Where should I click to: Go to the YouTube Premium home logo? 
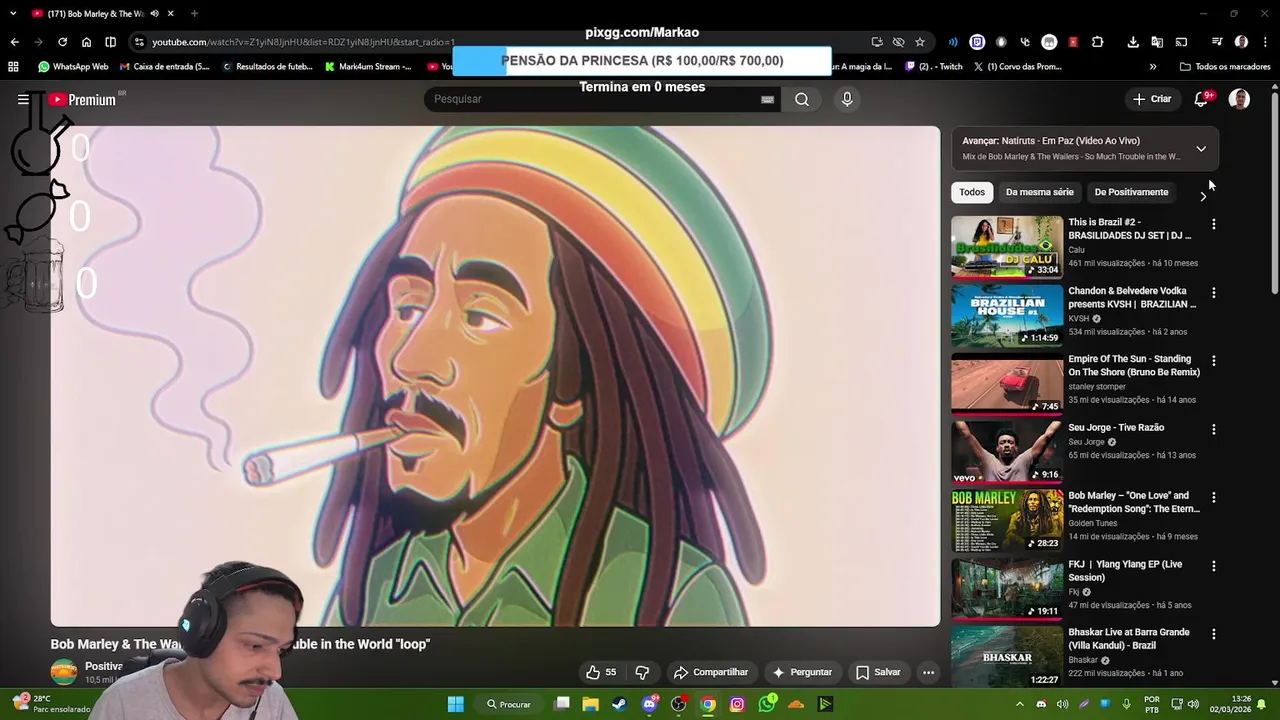(83, 99)
